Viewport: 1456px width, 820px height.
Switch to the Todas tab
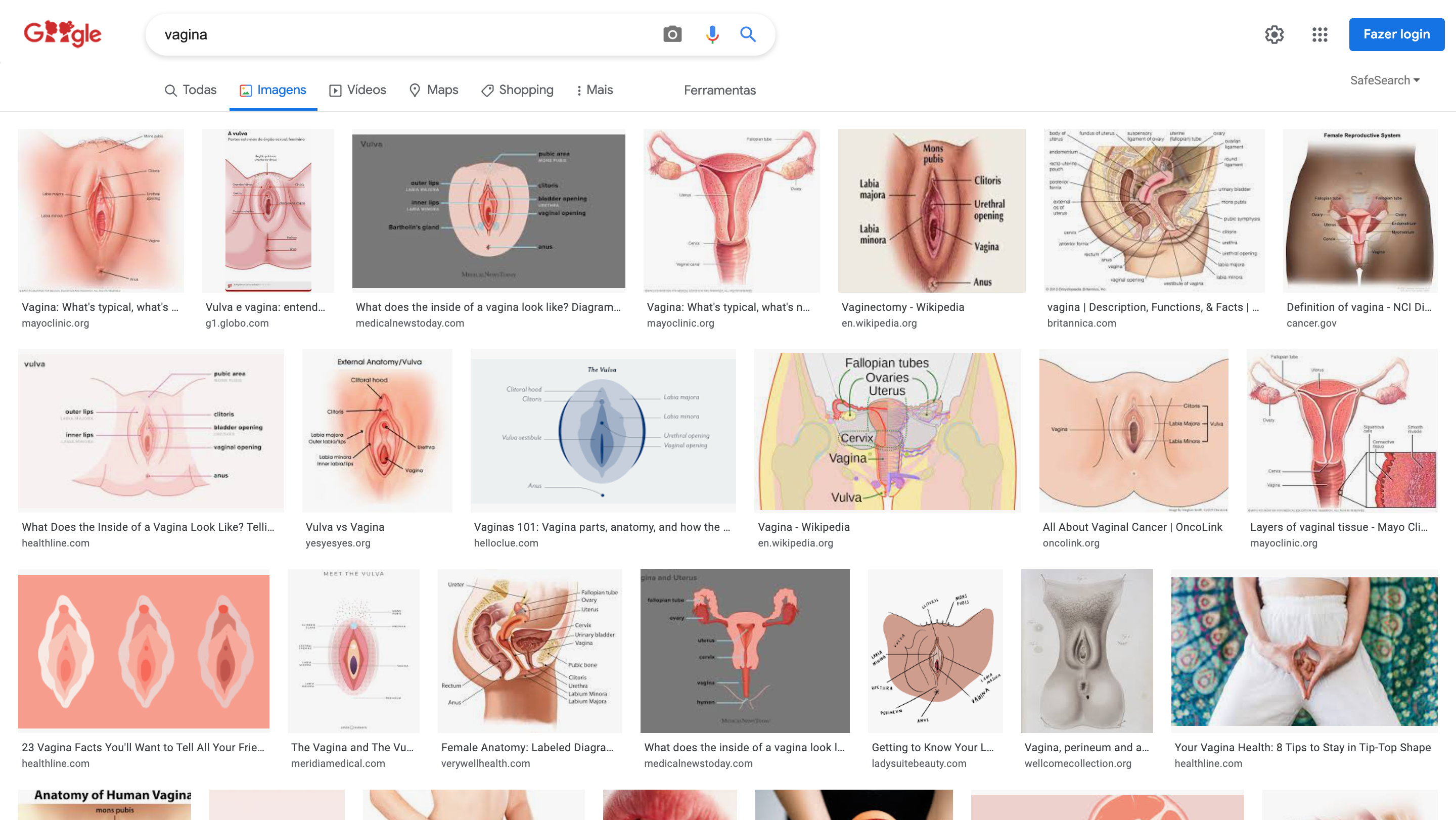191,90
